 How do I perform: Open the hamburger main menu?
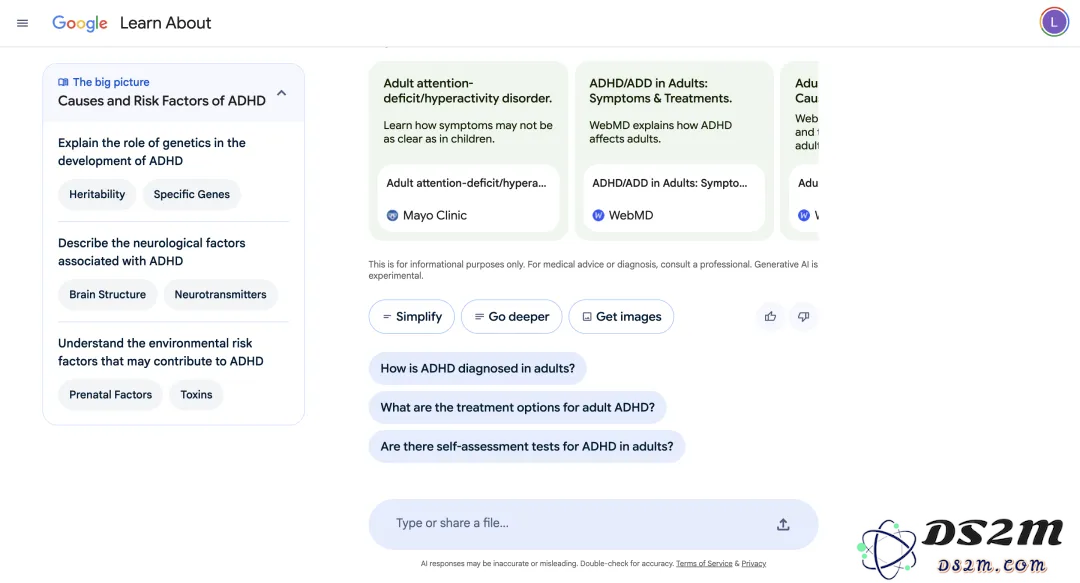(22, 23)
